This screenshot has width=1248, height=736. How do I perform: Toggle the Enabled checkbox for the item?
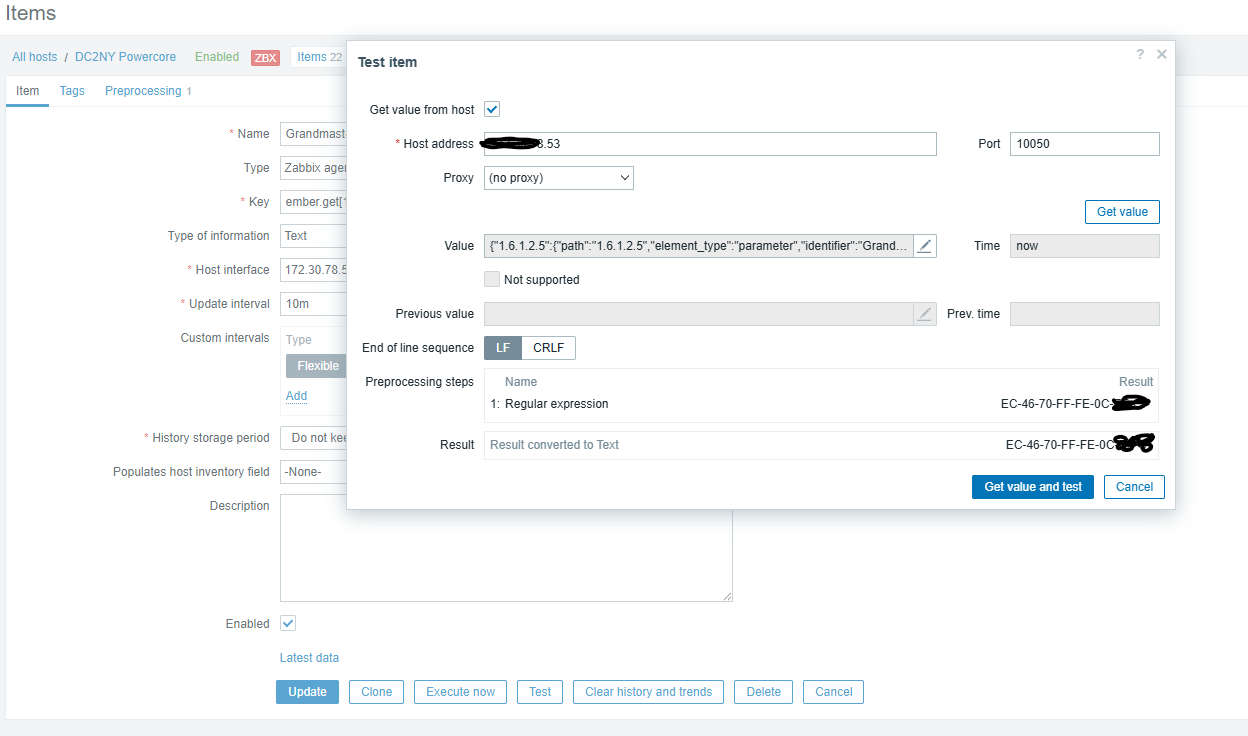pos(288,623)
